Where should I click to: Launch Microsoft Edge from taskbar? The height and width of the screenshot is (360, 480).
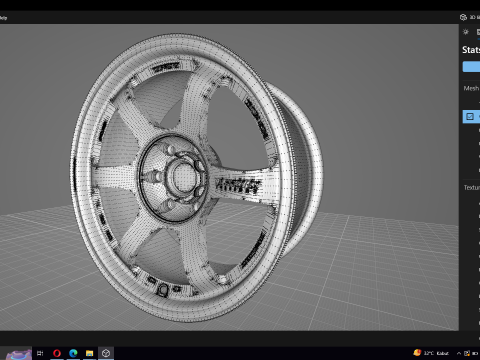pos(73,353)
